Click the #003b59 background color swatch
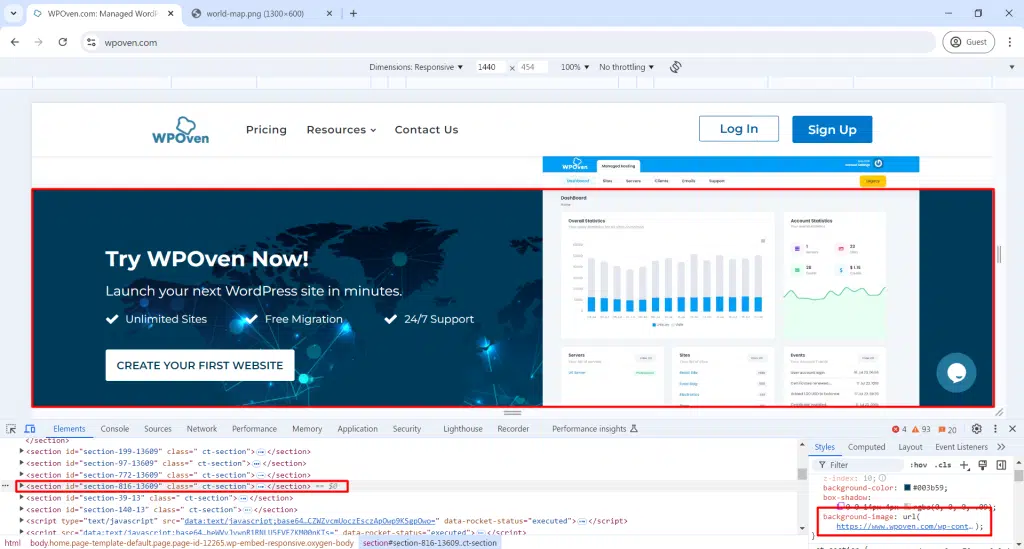The width and height of the screenshot is (1024, 549). click(x=907, y=488)
